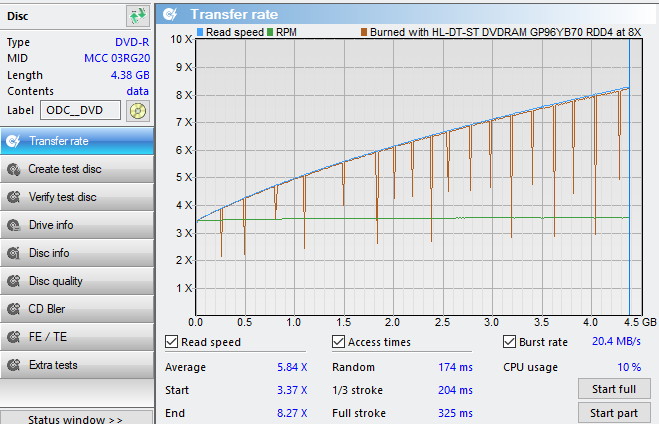Open Disc info via its sidebar icon

click(13, 253)
